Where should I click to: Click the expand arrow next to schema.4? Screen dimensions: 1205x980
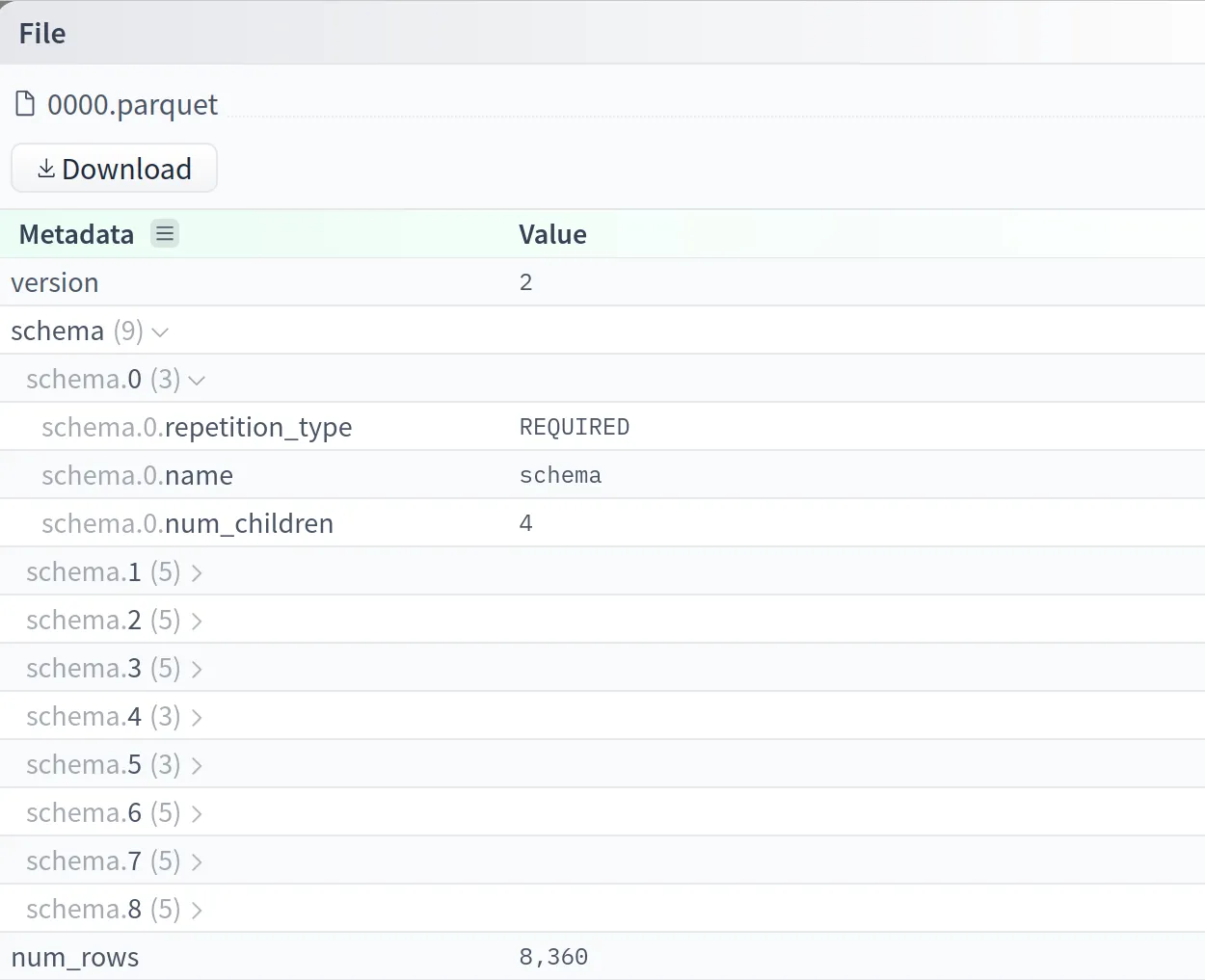click(197, 717)
